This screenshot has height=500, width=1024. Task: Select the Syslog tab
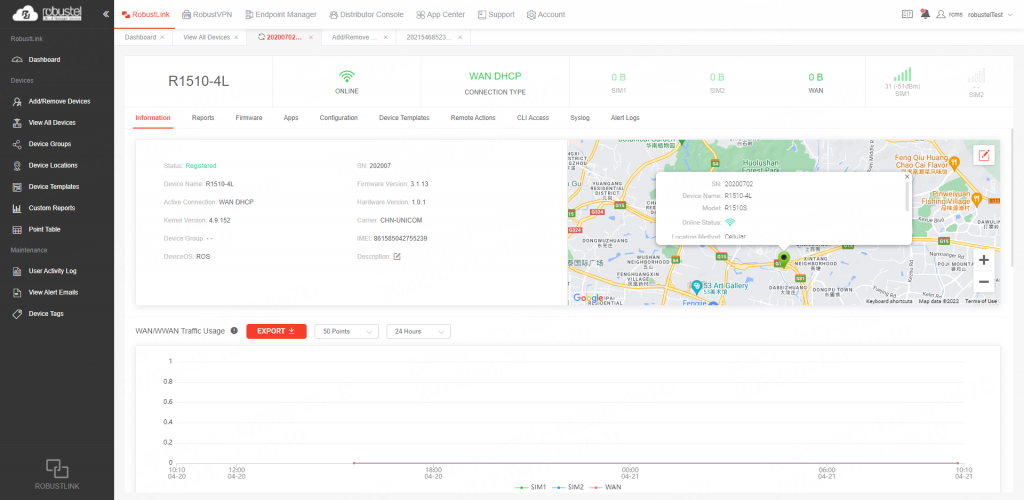(x=580, y=118)
